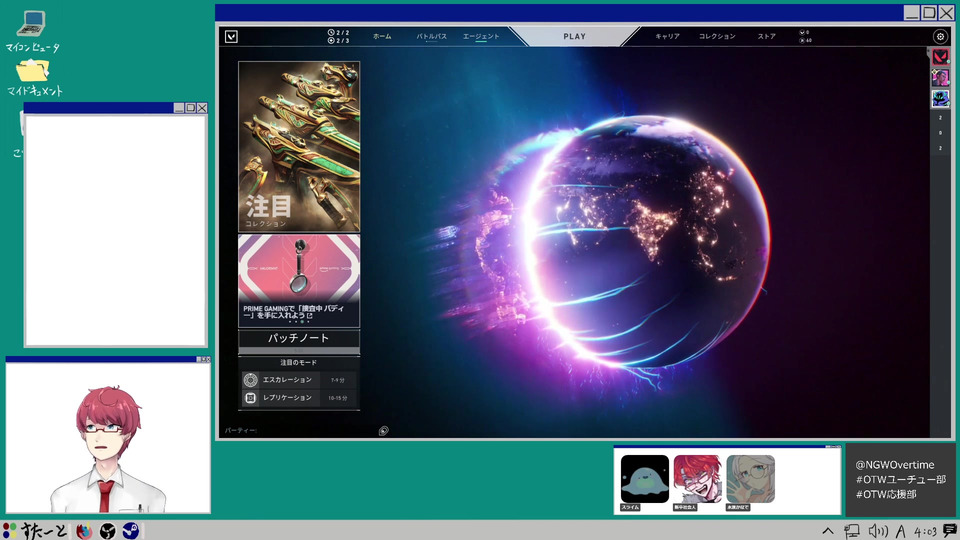This screenshot has height=540, width=960.
Task: Open the PRIME GAMING promotion card
Action: pyautogui.click(x=299, y=280)
